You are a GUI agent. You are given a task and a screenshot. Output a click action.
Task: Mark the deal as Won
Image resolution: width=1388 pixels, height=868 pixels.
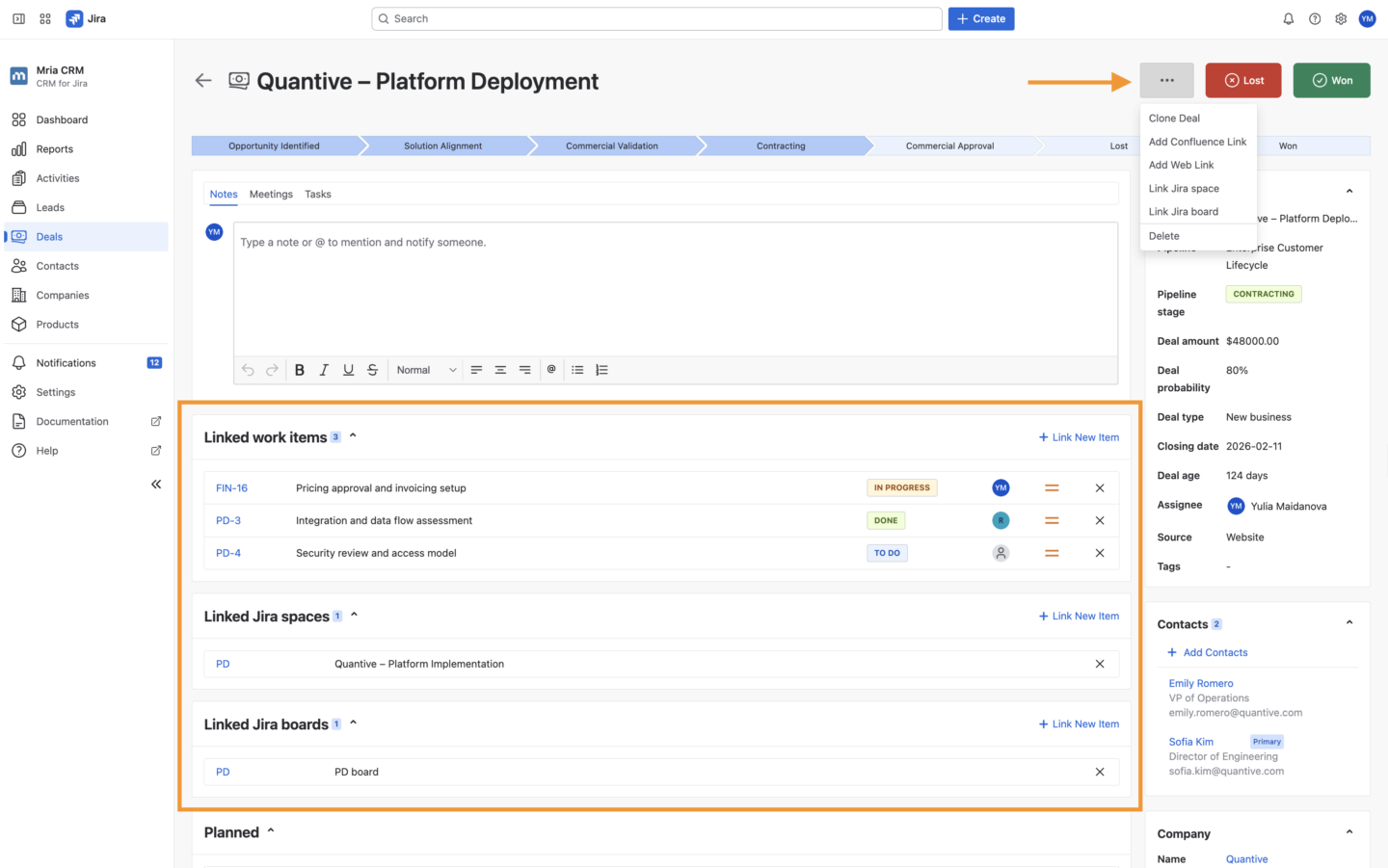tap(1331, 80)
